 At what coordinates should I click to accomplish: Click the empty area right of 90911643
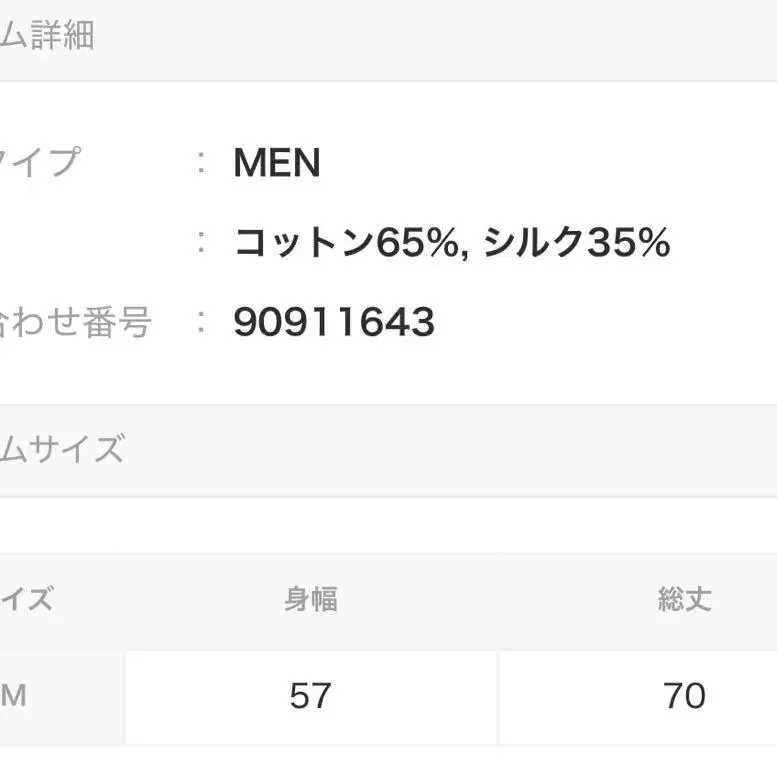click(x=600, y=322)
